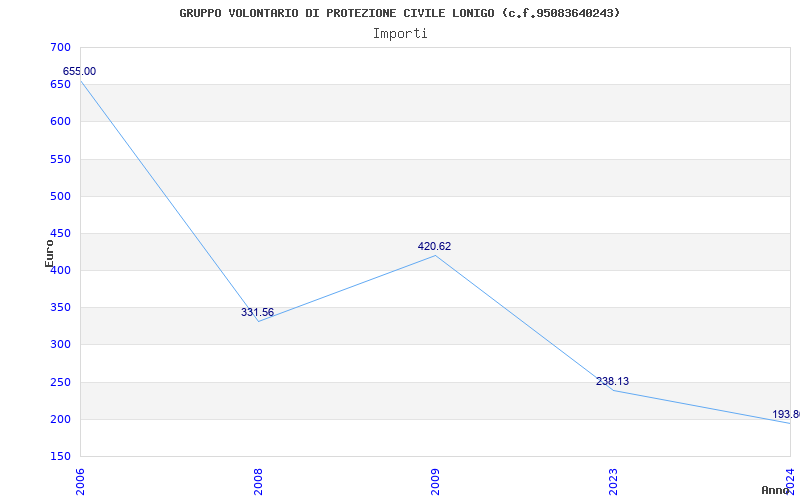
Task: Click the 2023 x-axis year label
Action: click(613, 482)
